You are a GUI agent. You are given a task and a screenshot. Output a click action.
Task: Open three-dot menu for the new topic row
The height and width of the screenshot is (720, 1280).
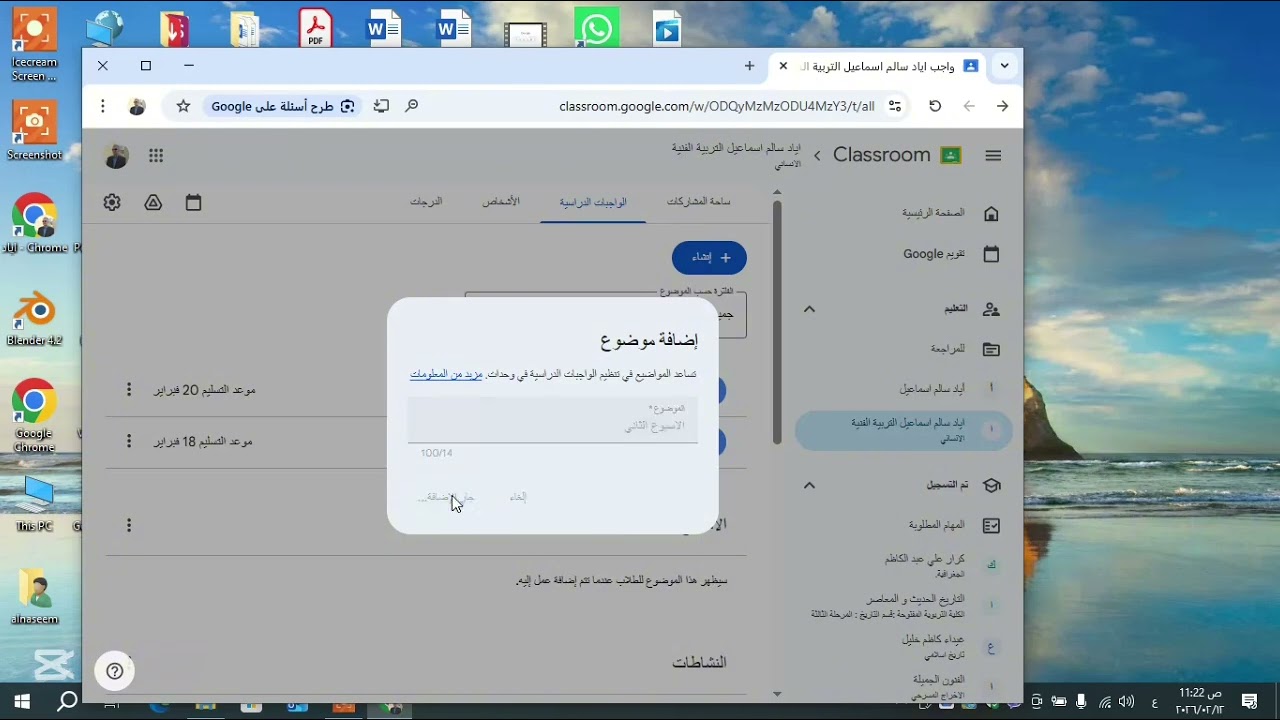tap(128, 525)
